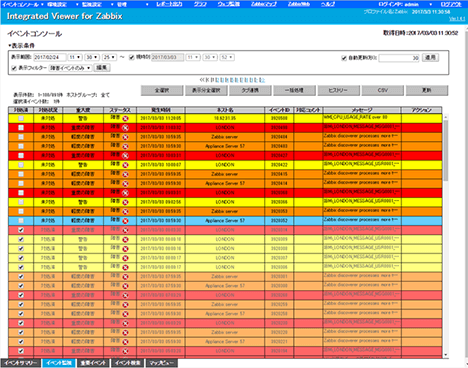Export events with the CSV button
Screen dimensions: 468x368
[383, 90]
